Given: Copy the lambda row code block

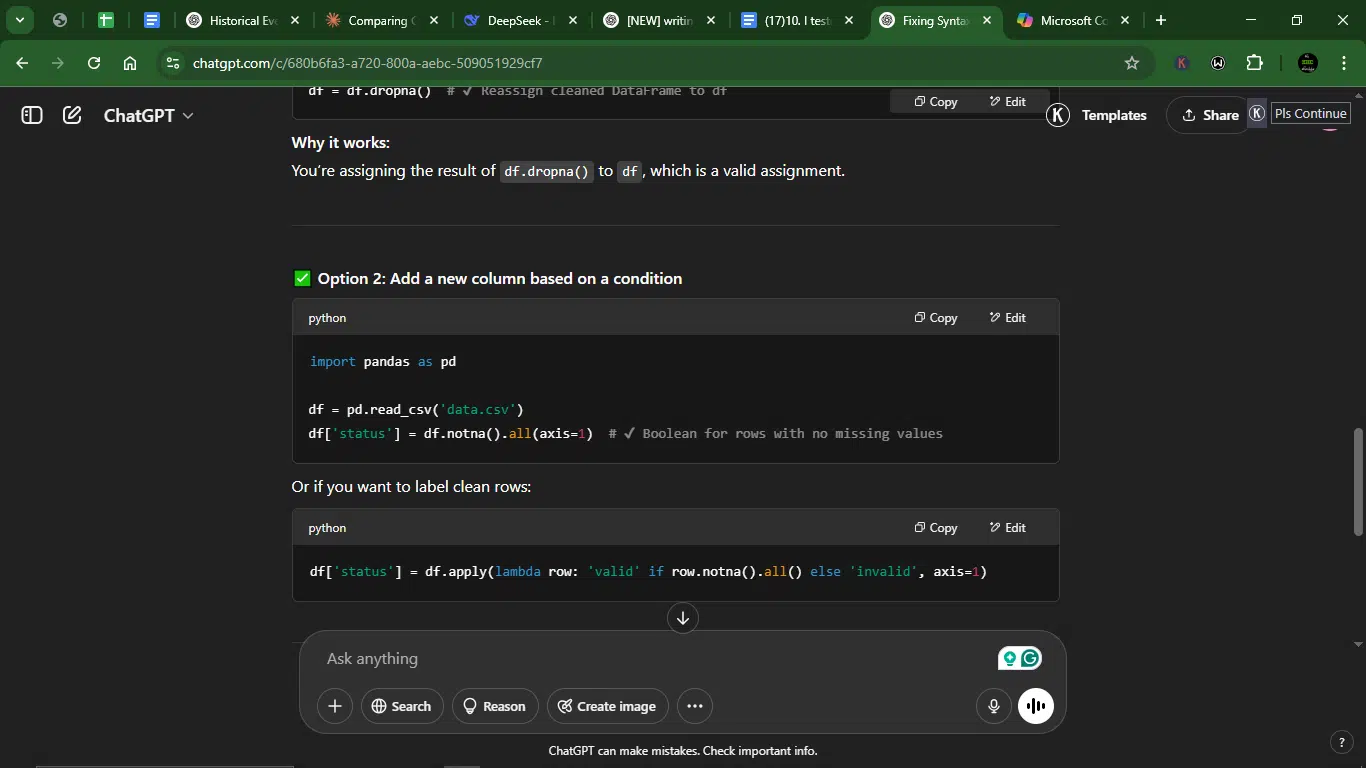Looking at the screenshot, I should tap(936, 527).
